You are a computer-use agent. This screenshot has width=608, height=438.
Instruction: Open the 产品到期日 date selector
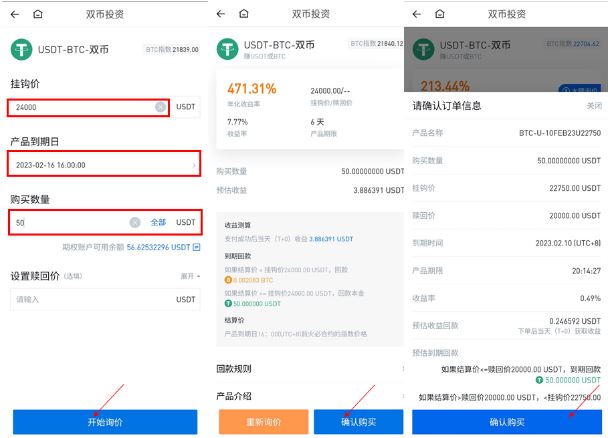104,164
